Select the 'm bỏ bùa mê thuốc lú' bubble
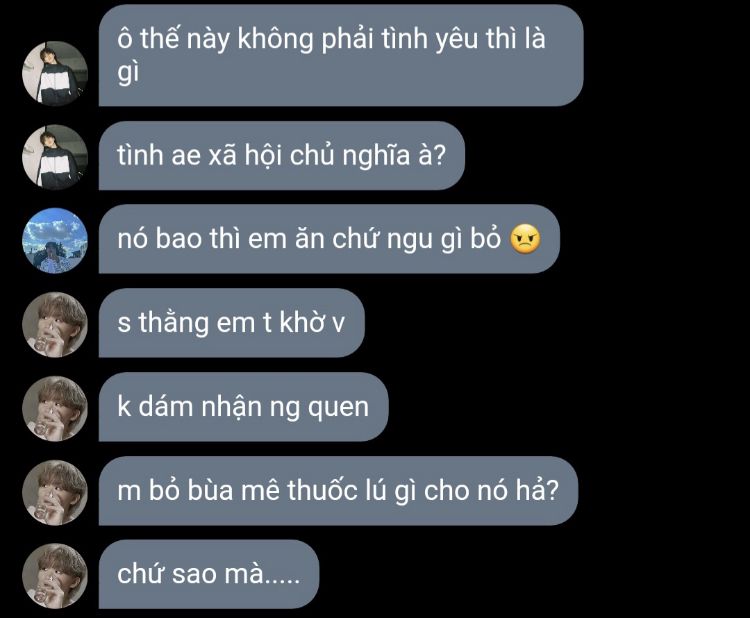This screenshot has height=618, width=750. pos(338,491)
